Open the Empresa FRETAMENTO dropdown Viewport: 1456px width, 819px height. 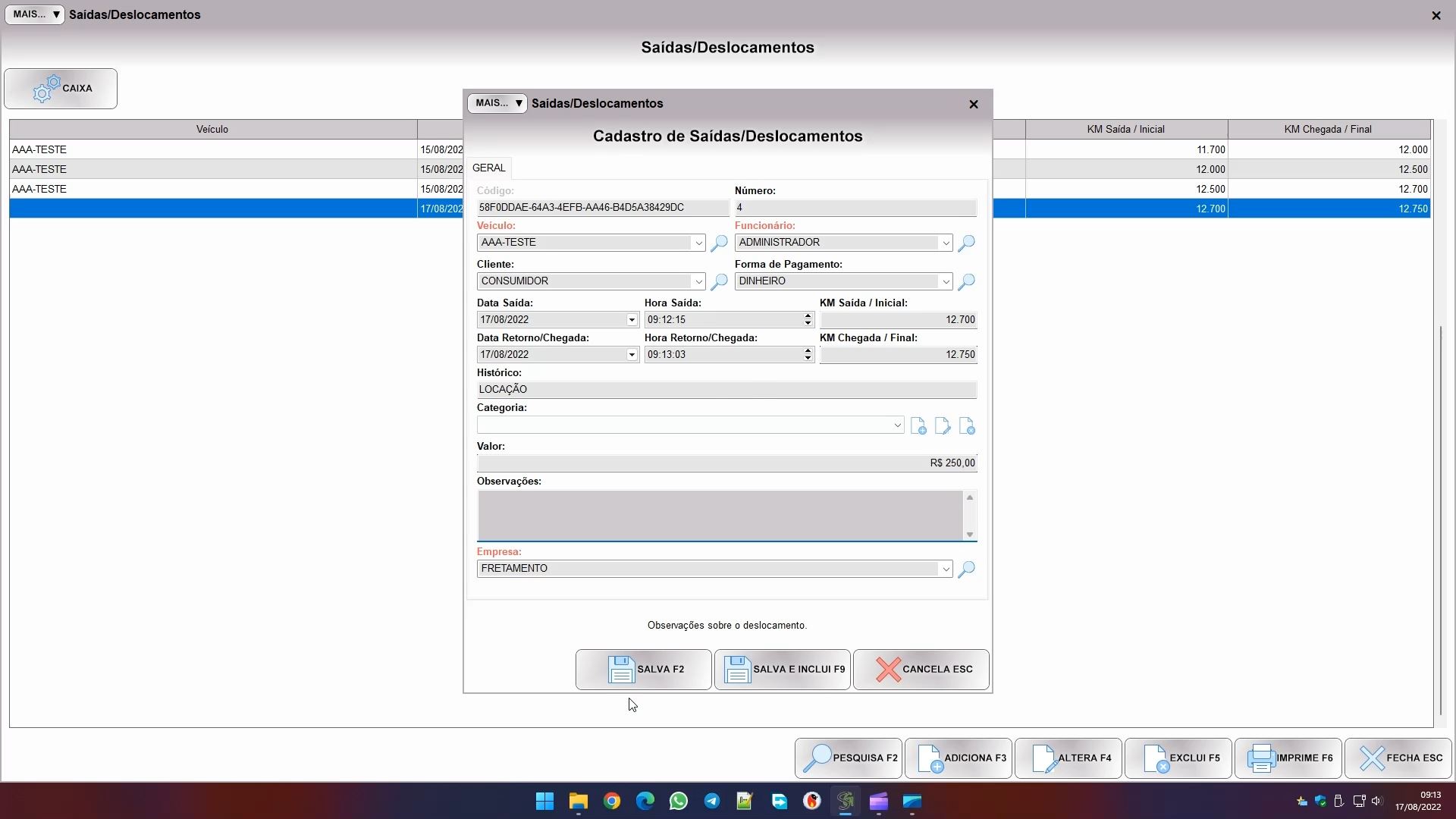pos(946,569)
